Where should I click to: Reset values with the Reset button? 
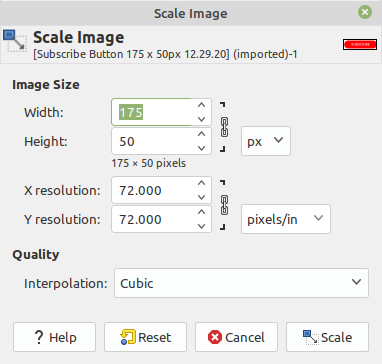145,337
